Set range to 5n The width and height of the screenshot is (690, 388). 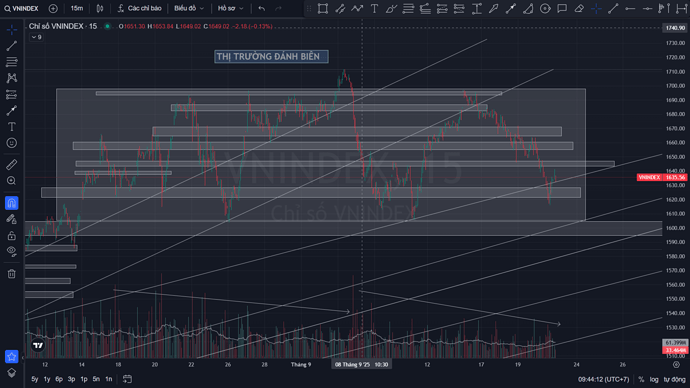[x=96, y=379]
